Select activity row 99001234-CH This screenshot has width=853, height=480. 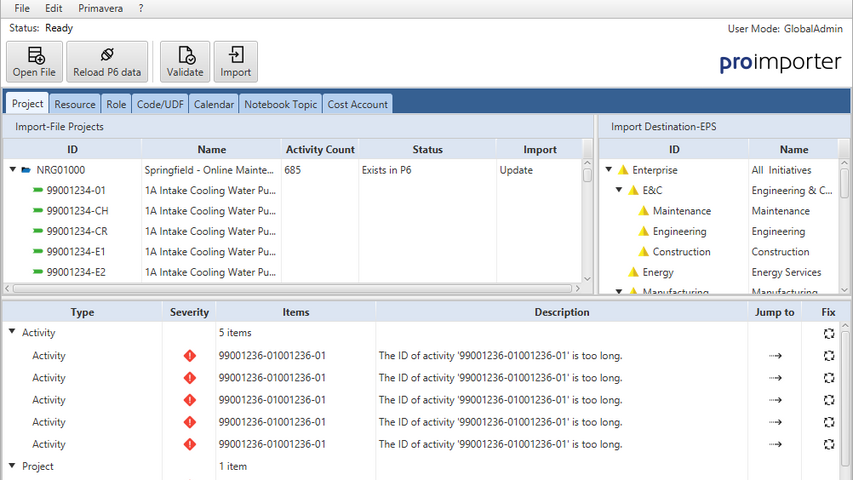(77, 211)
